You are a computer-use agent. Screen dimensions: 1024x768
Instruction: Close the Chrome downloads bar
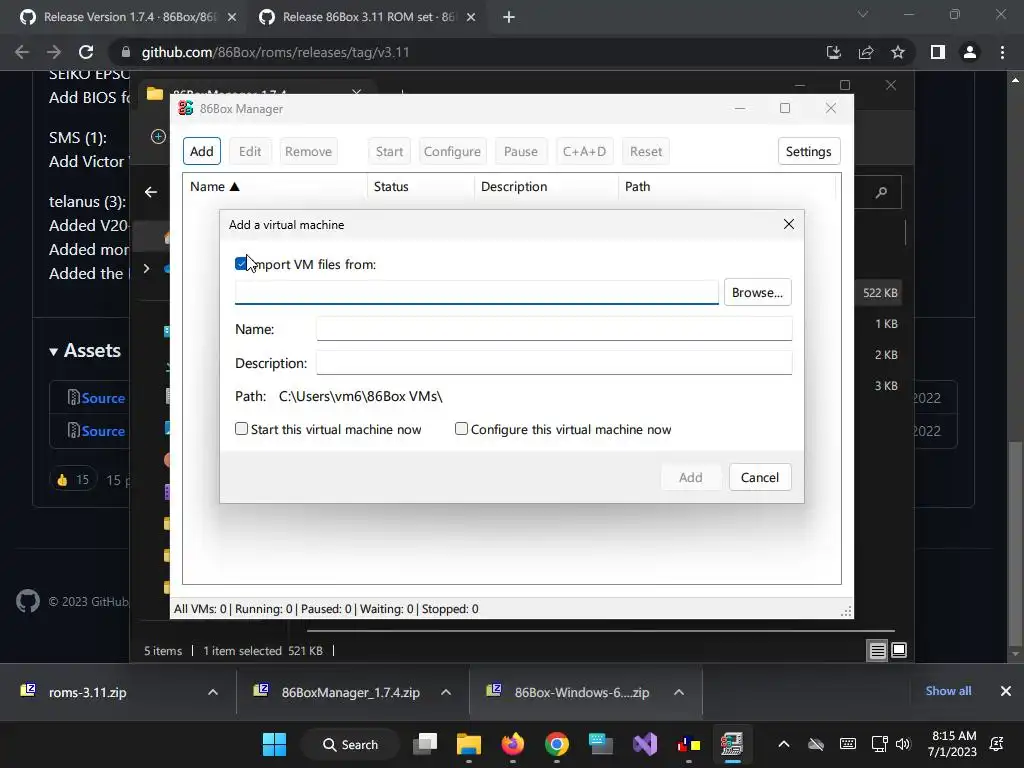tap(1006, 691)
